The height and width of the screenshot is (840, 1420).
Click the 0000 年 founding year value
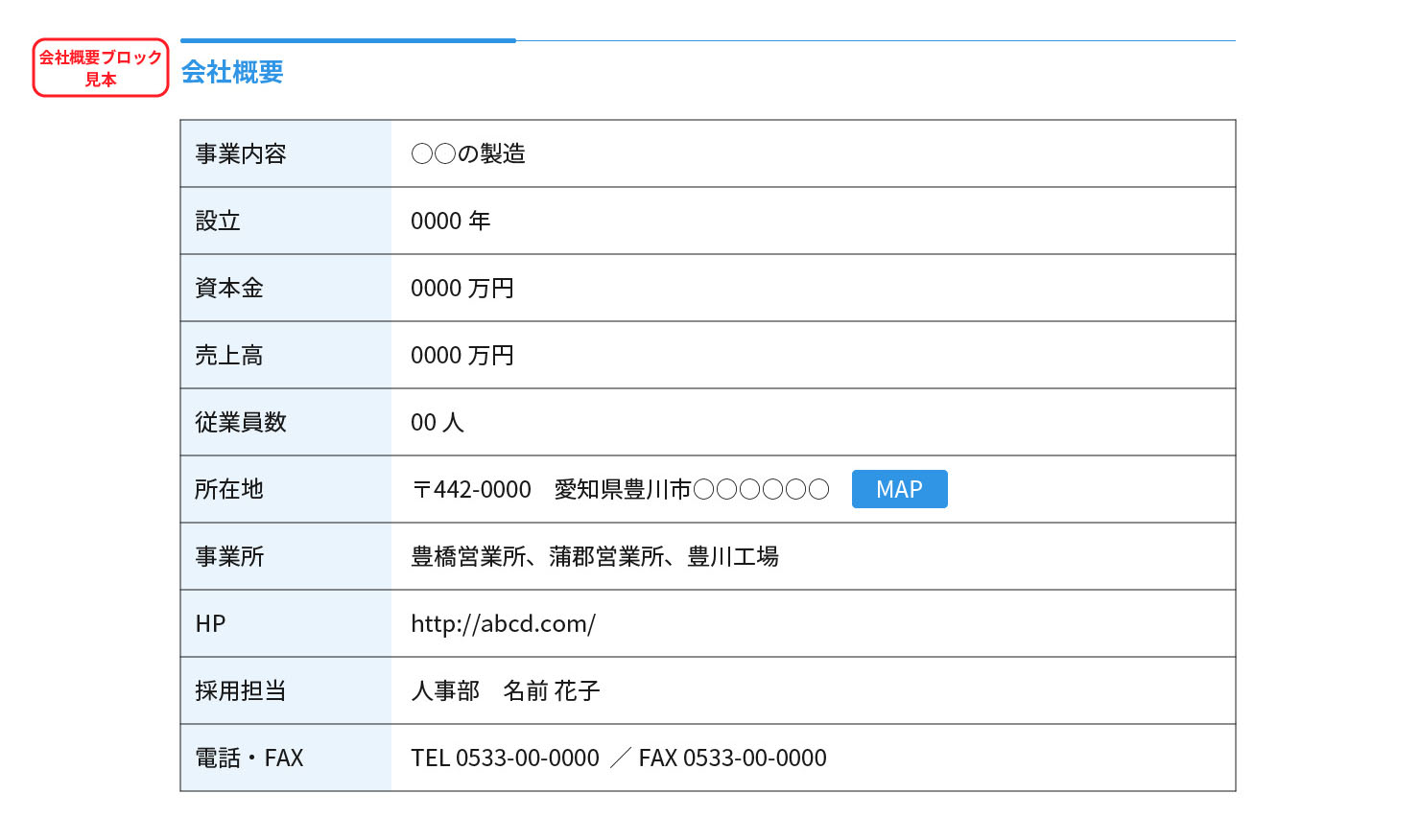[x=450, y=221]
